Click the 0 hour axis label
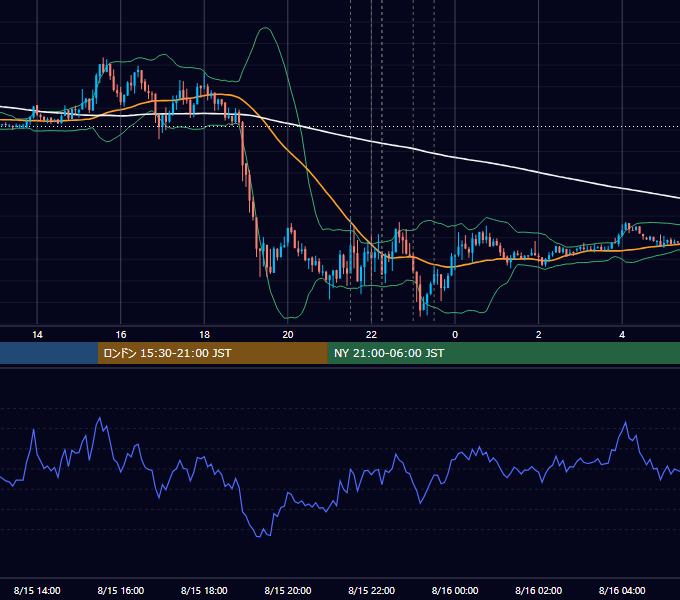This screenshot has height=600, width=680. pyautogui.click(x=455, y=335)
